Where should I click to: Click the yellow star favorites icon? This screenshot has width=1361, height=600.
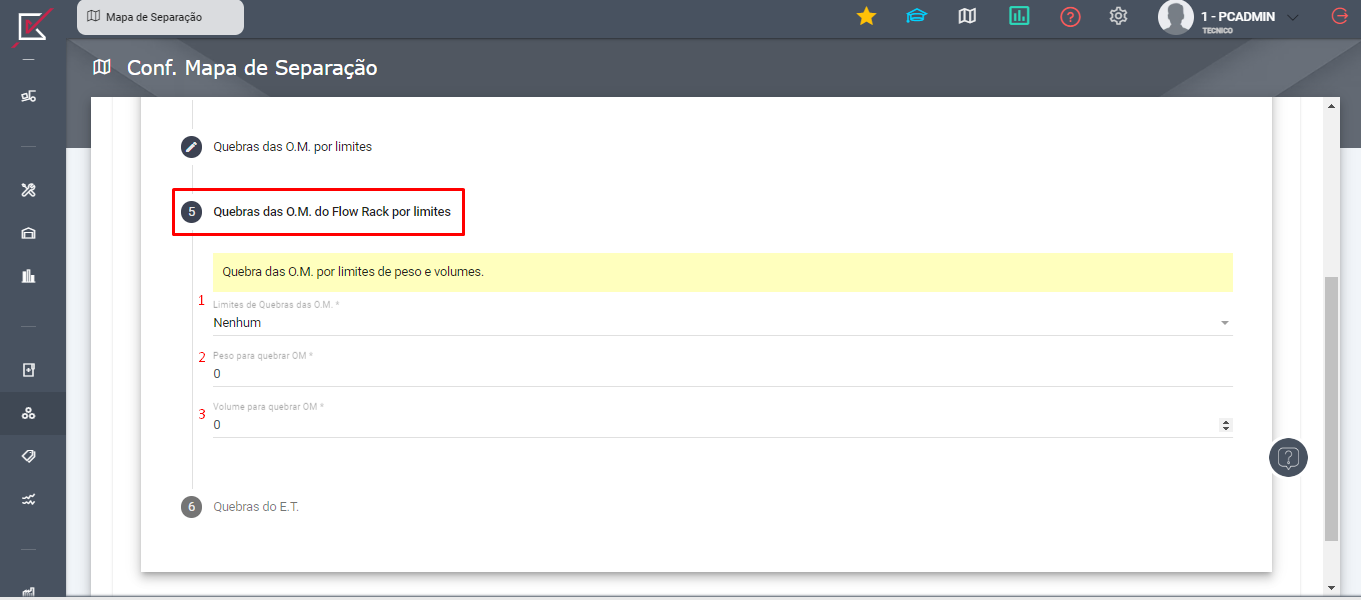866,16
